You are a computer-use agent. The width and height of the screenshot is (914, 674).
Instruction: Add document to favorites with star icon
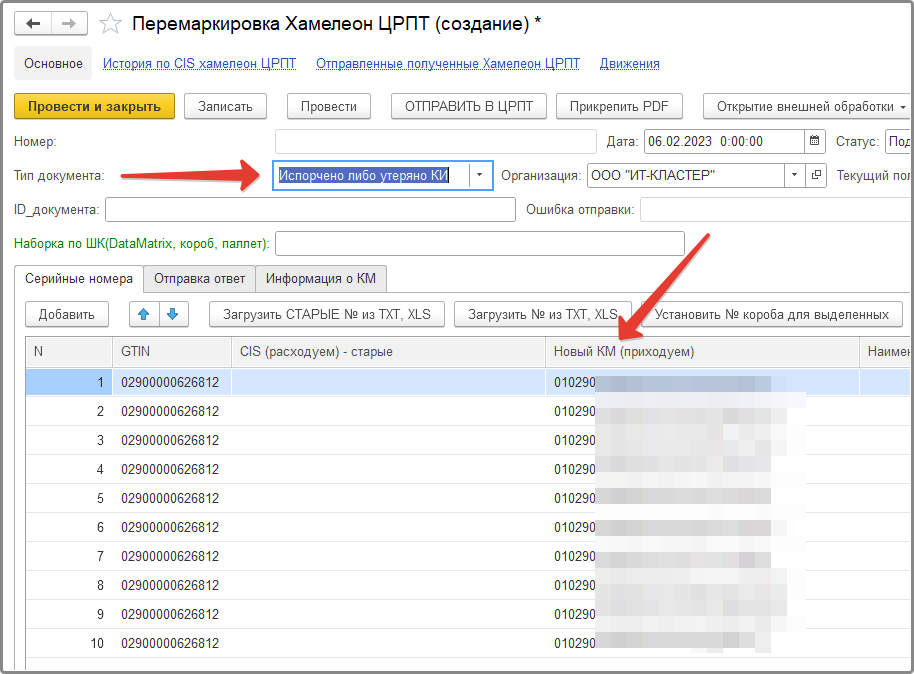110,24
